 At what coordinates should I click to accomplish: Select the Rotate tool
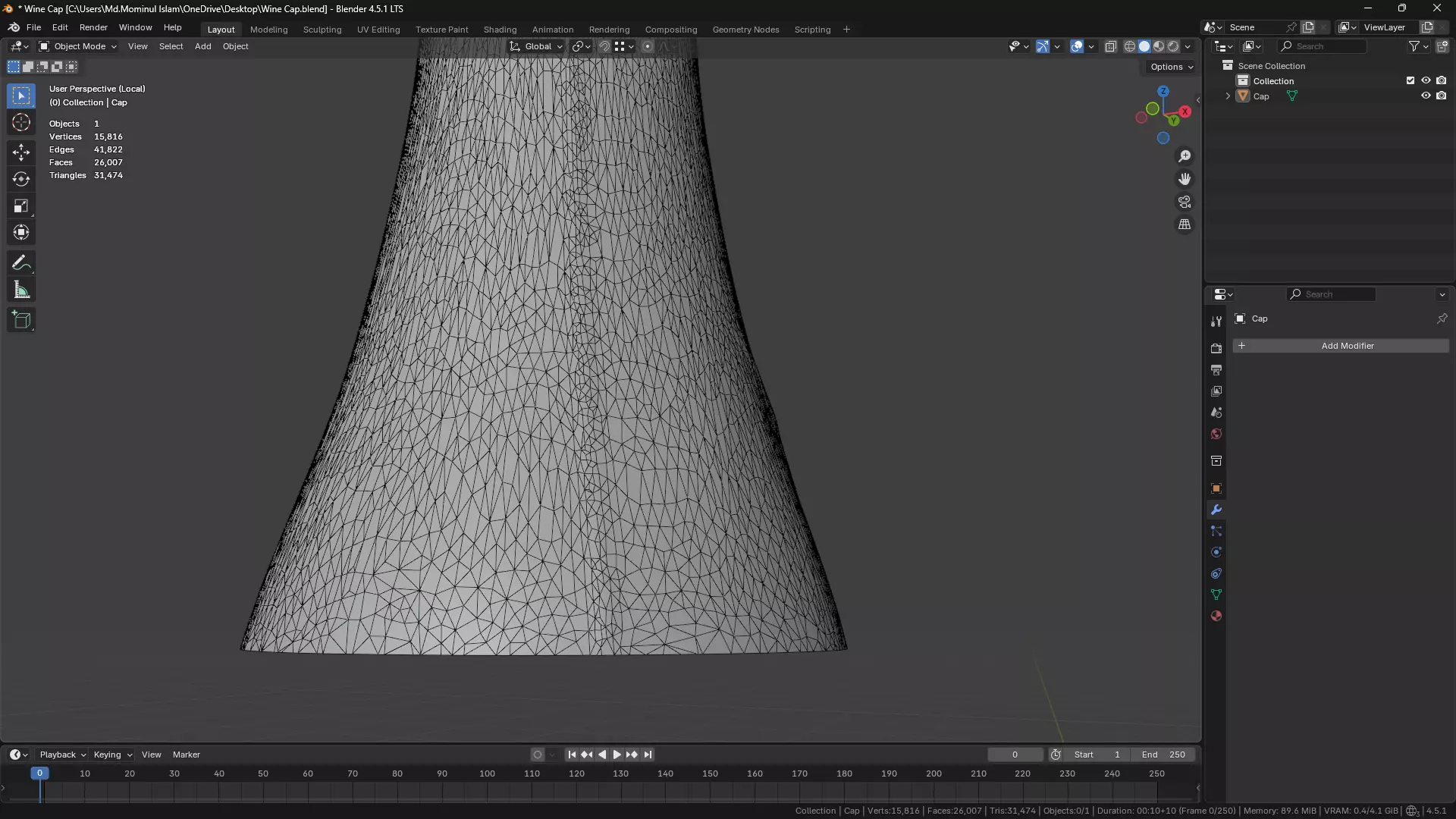21,179
